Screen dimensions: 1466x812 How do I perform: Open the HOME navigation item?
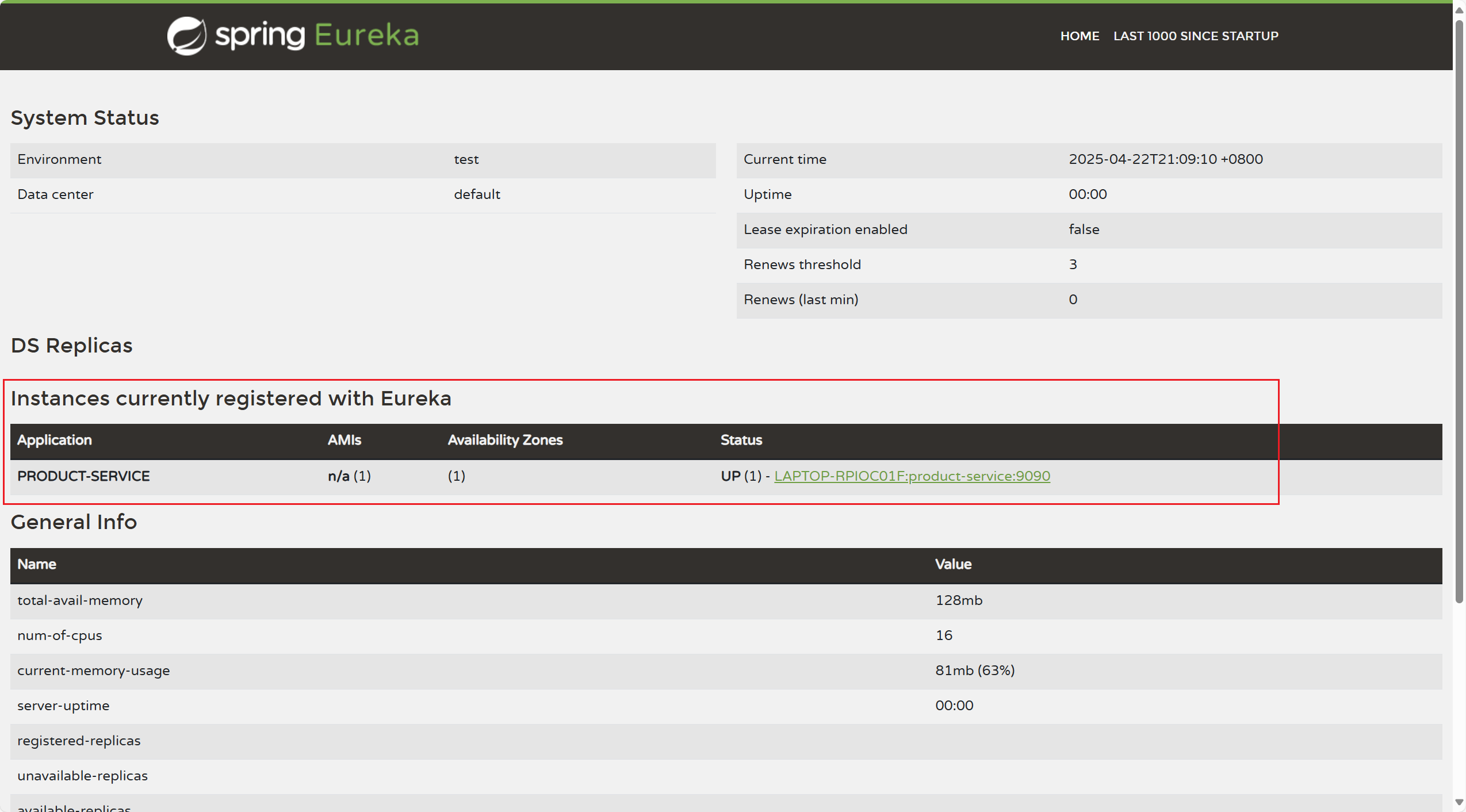pyautogui.click(x=1080, y=36)
